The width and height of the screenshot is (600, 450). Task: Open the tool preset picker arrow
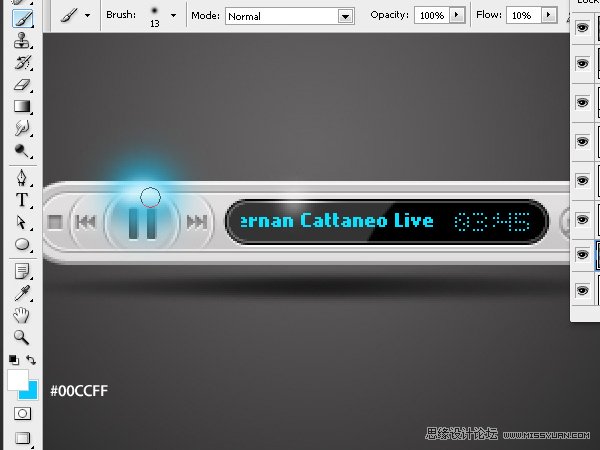[88, 16]
